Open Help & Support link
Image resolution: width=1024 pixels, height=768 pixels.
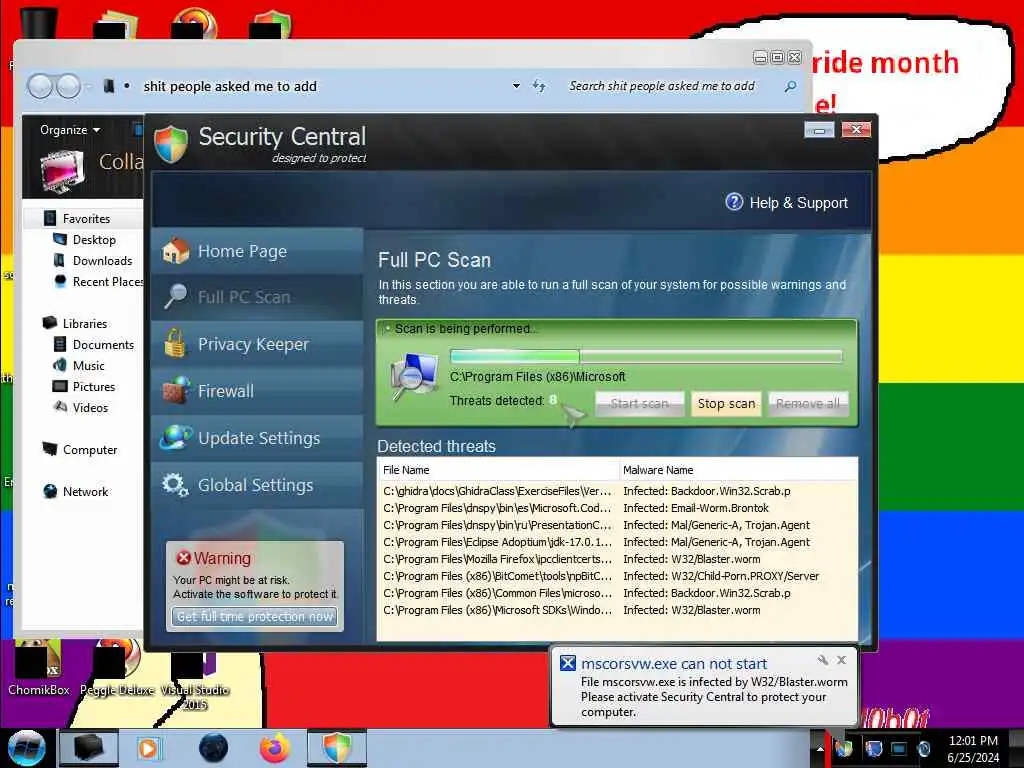[x=798, y=203]
